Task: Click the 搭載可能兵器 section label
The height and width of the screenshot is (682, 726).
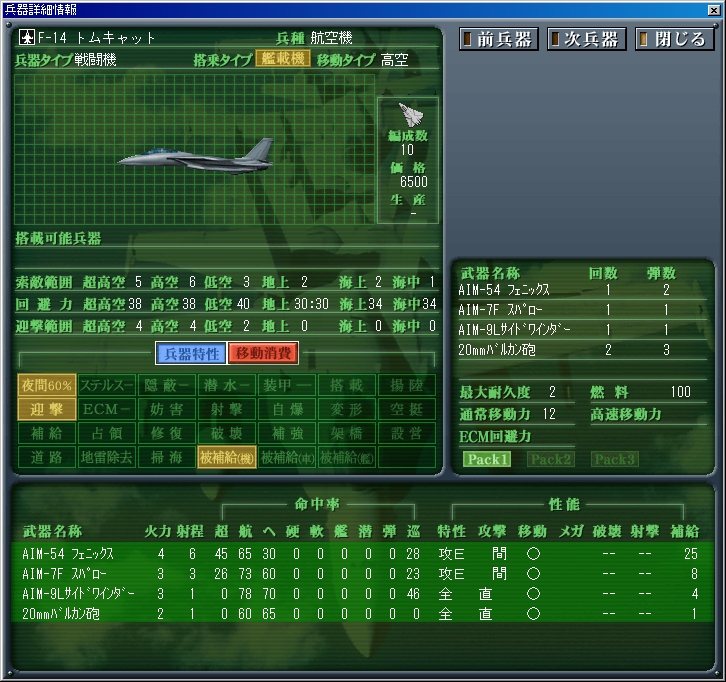Action: click(x=58, y=238)
